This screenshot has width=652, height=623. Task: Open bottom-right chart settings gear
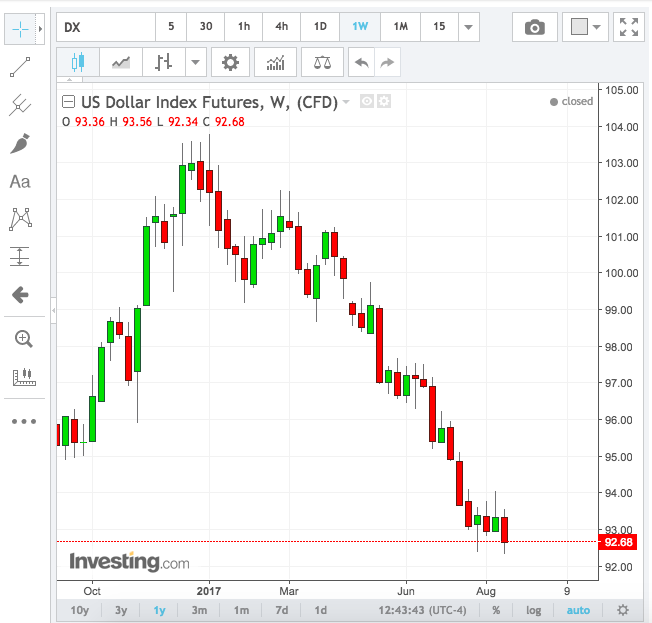622,610
